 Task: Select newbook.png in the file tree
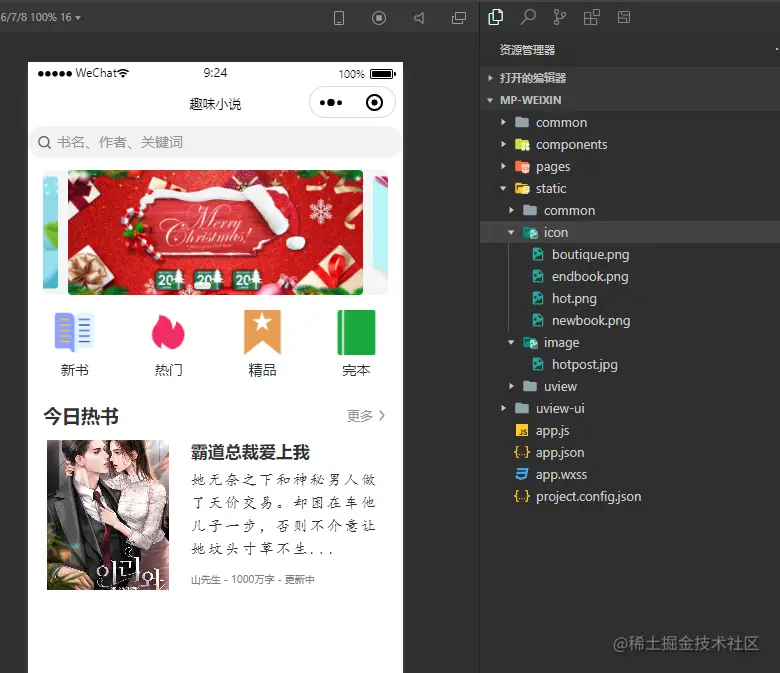click(x=591, y=321)
